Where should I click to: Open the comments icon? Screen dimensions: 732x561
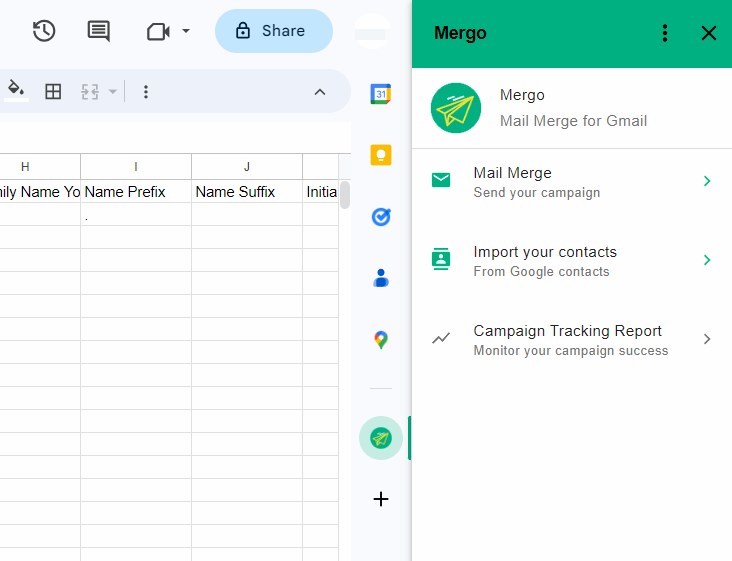(x=99, y=31)
